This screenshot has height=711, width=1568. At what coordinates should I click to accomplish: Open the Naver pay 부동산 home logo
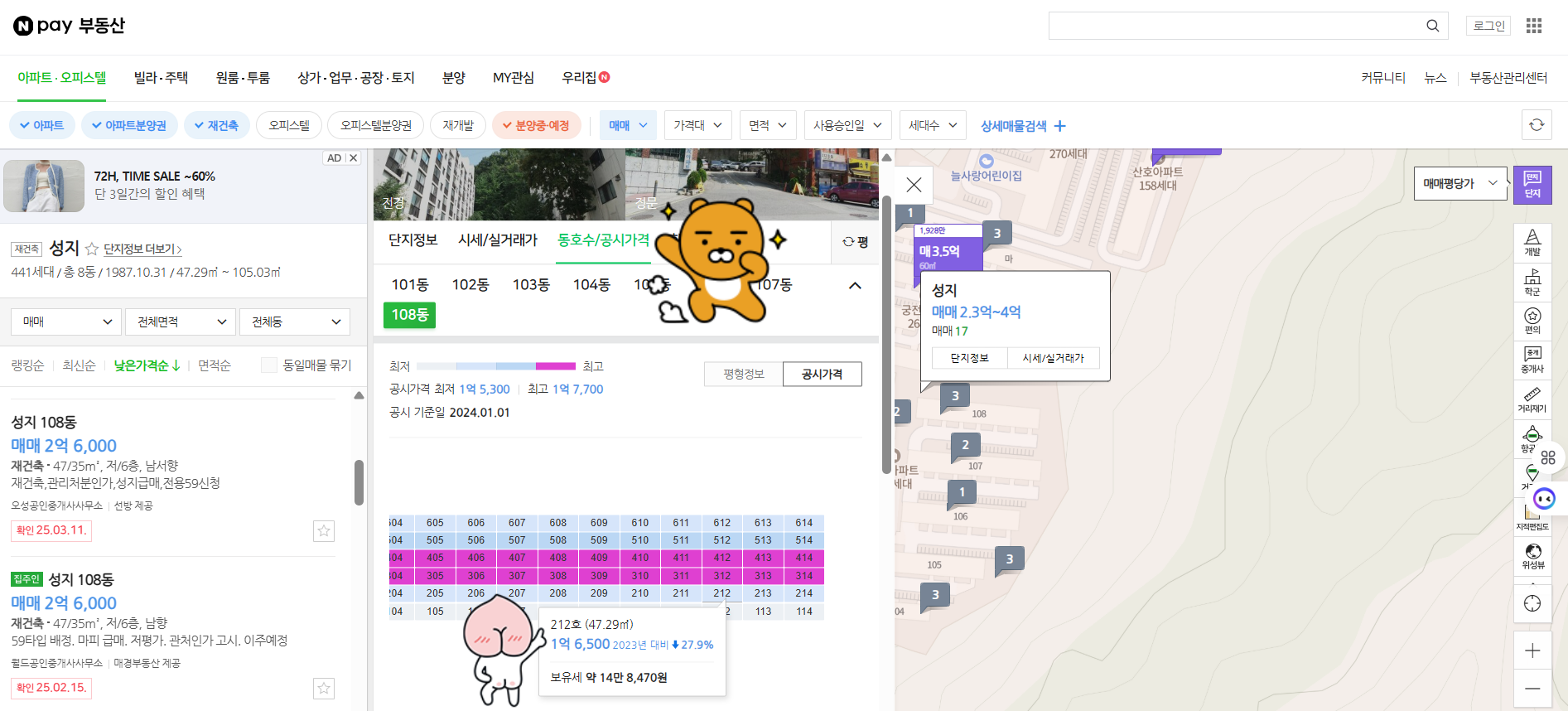tap(69, 26)
